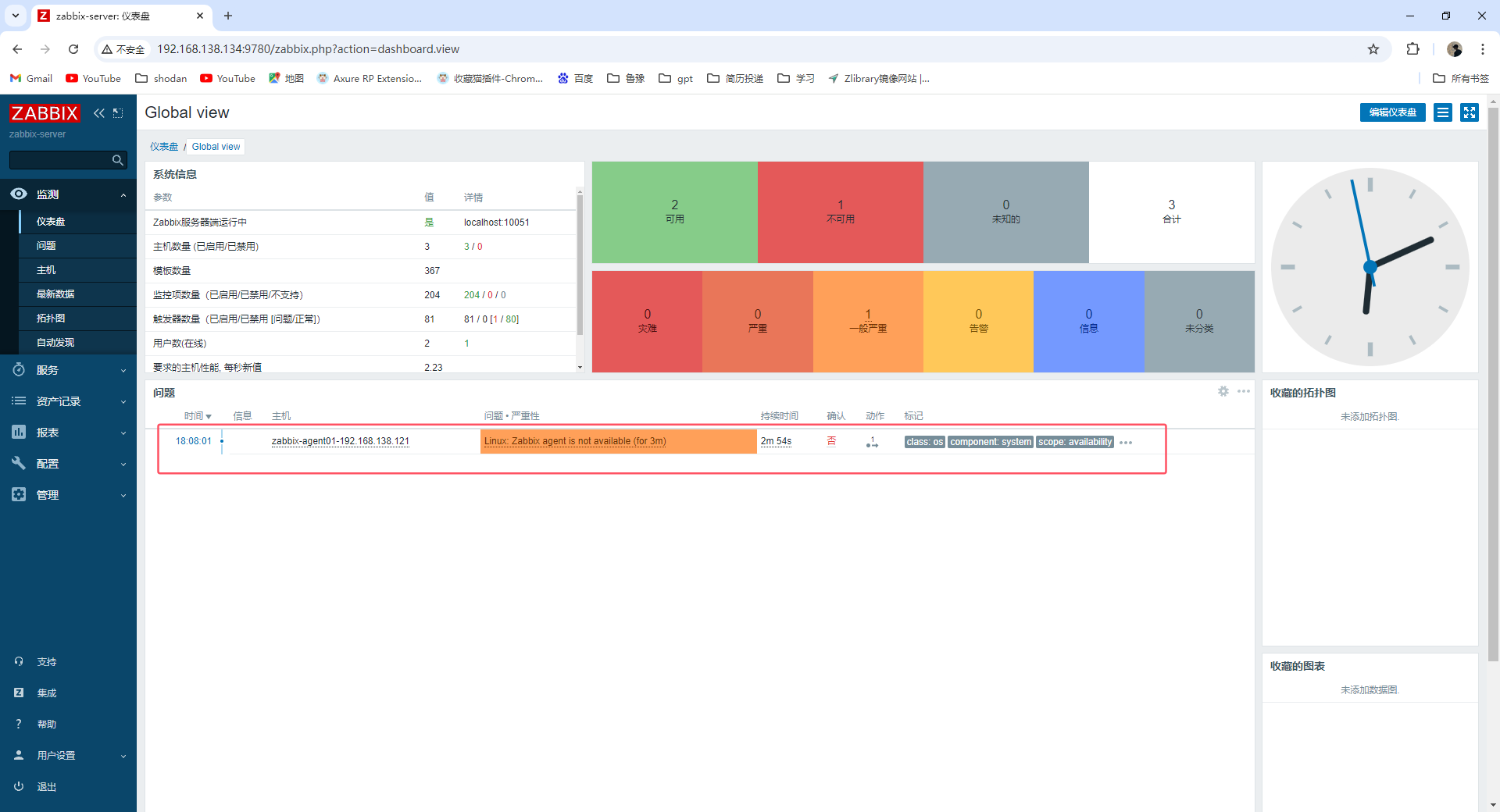Click the component: system tag
Screen dimensions: 1500x812
pos(991,442)
